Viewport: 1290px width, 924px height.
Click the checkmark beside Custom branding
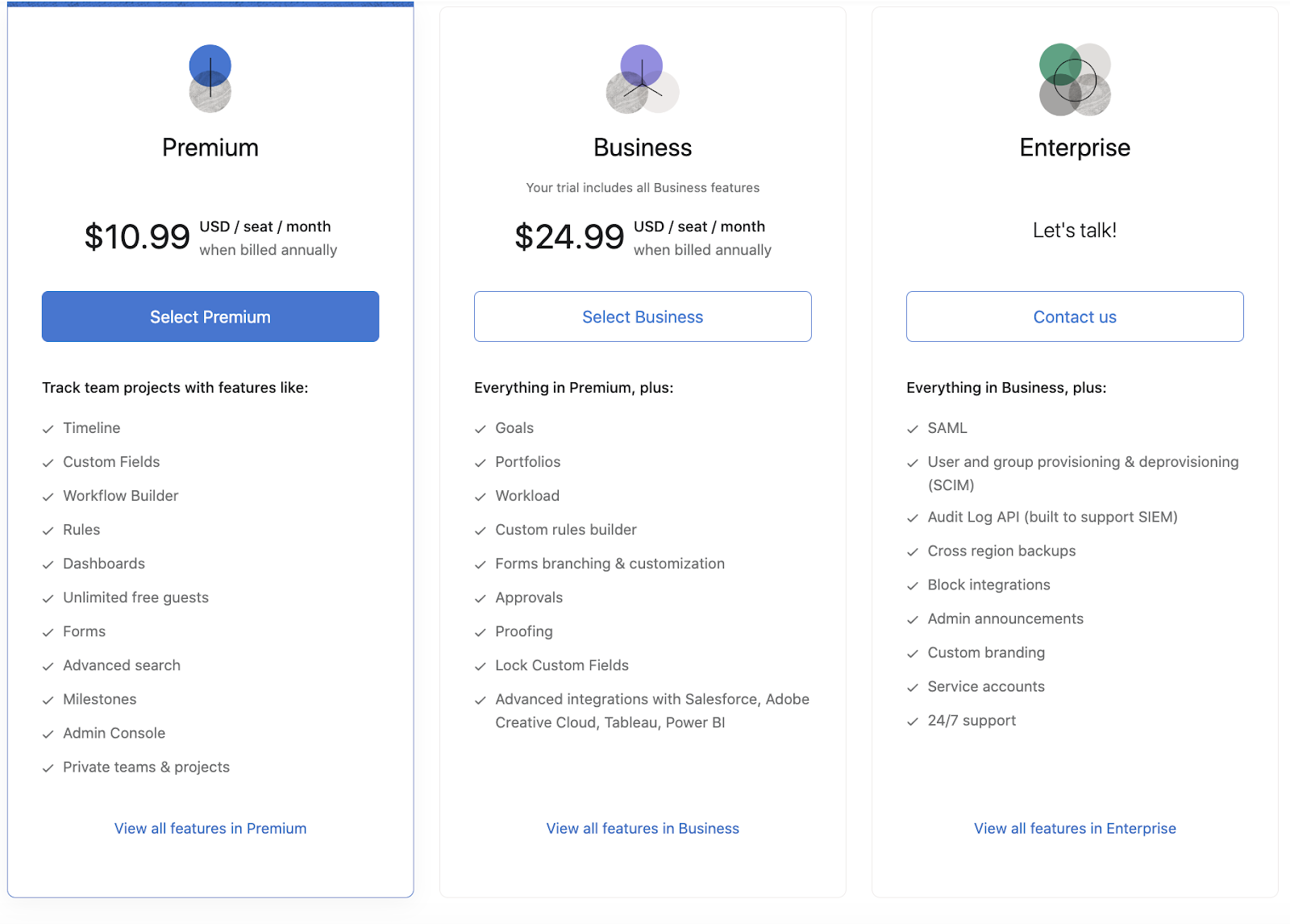[x=913, y=654]
